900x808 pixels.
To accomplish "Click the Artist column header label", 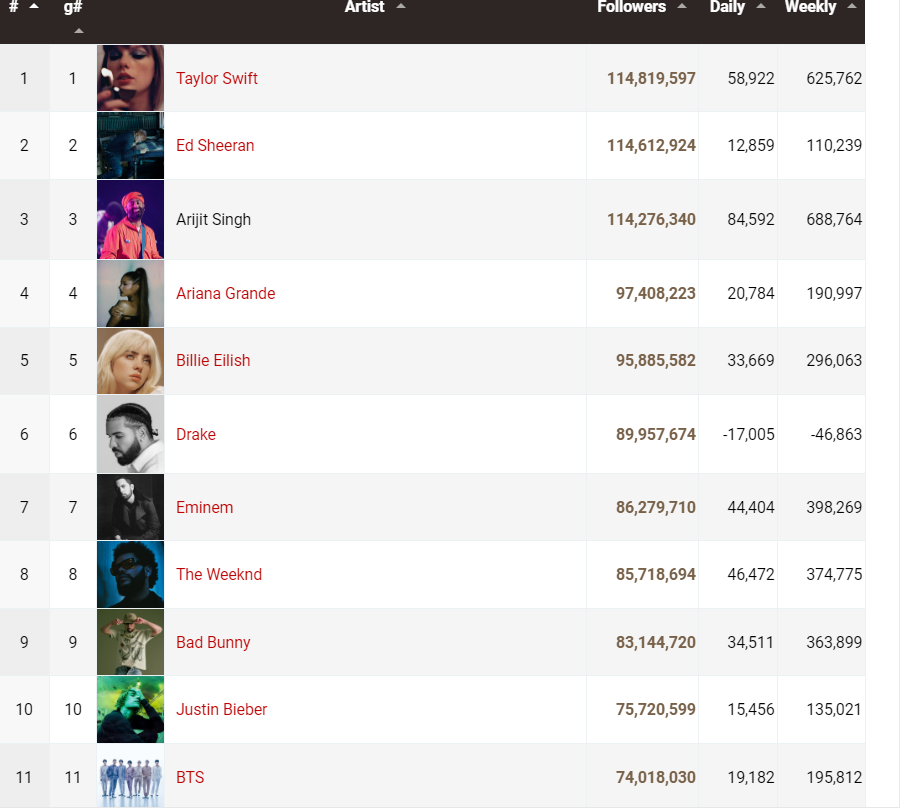I will 364,7.
